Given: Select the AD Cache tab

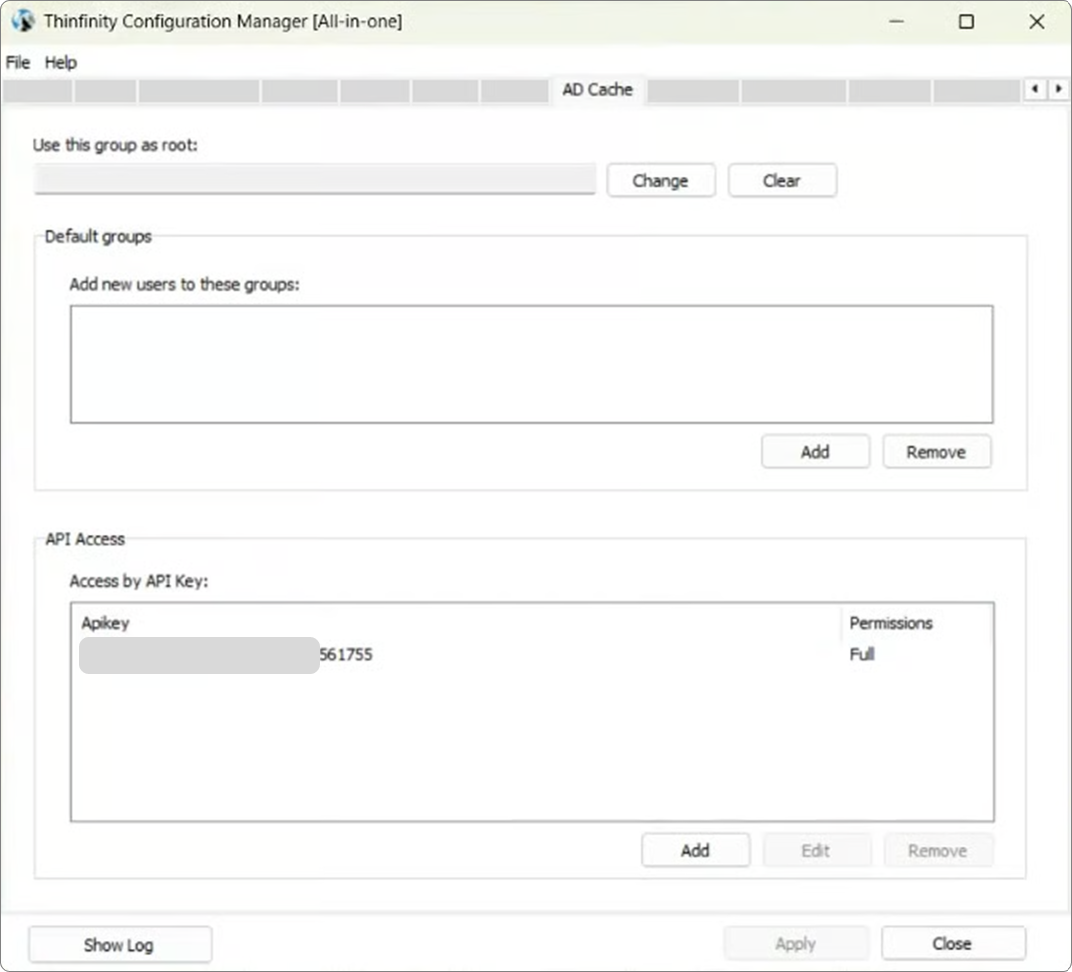Looking at the screenshot, I should (597, 90).
